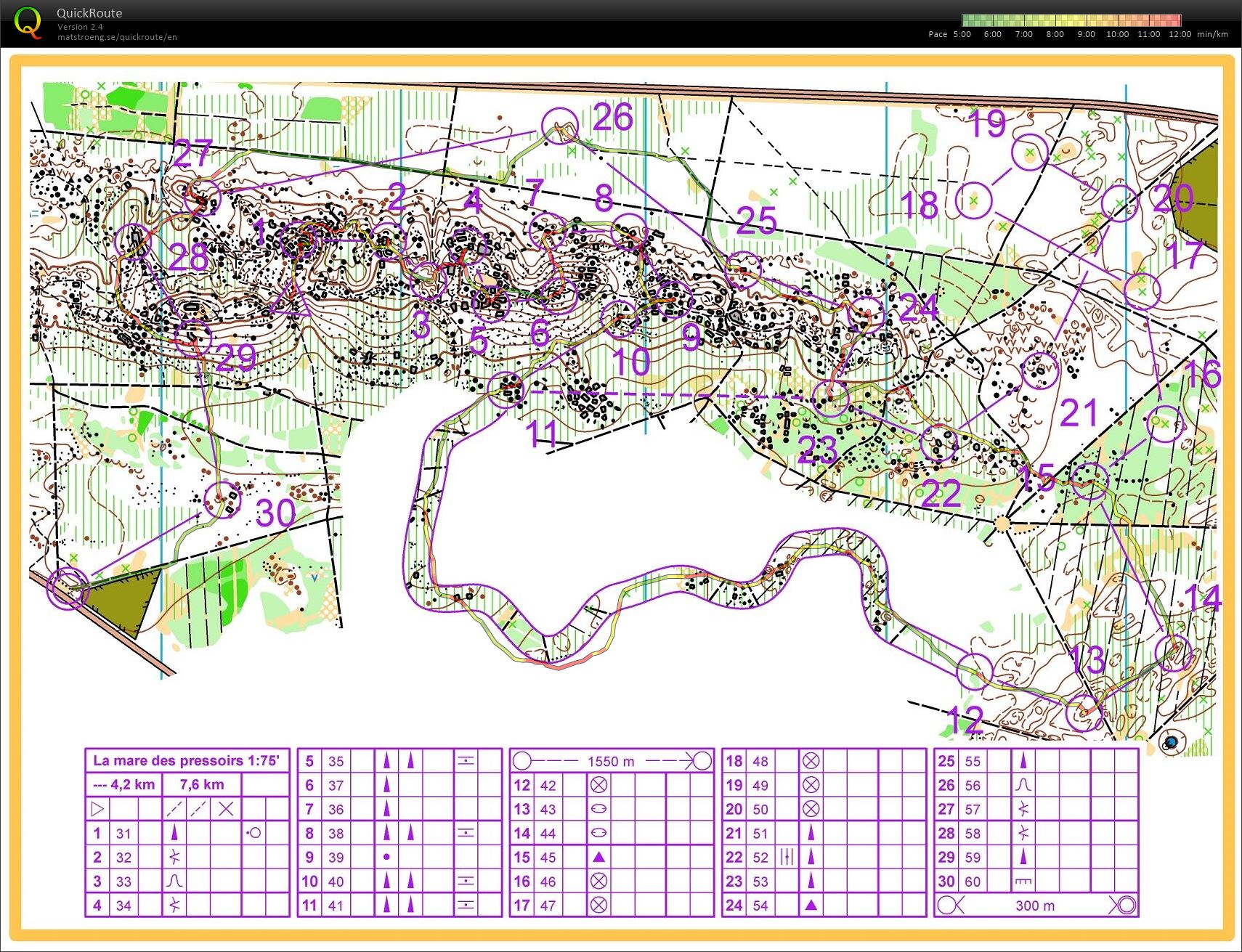
Task: Click the 1550 m marked route row
Action: click(612, 761)
